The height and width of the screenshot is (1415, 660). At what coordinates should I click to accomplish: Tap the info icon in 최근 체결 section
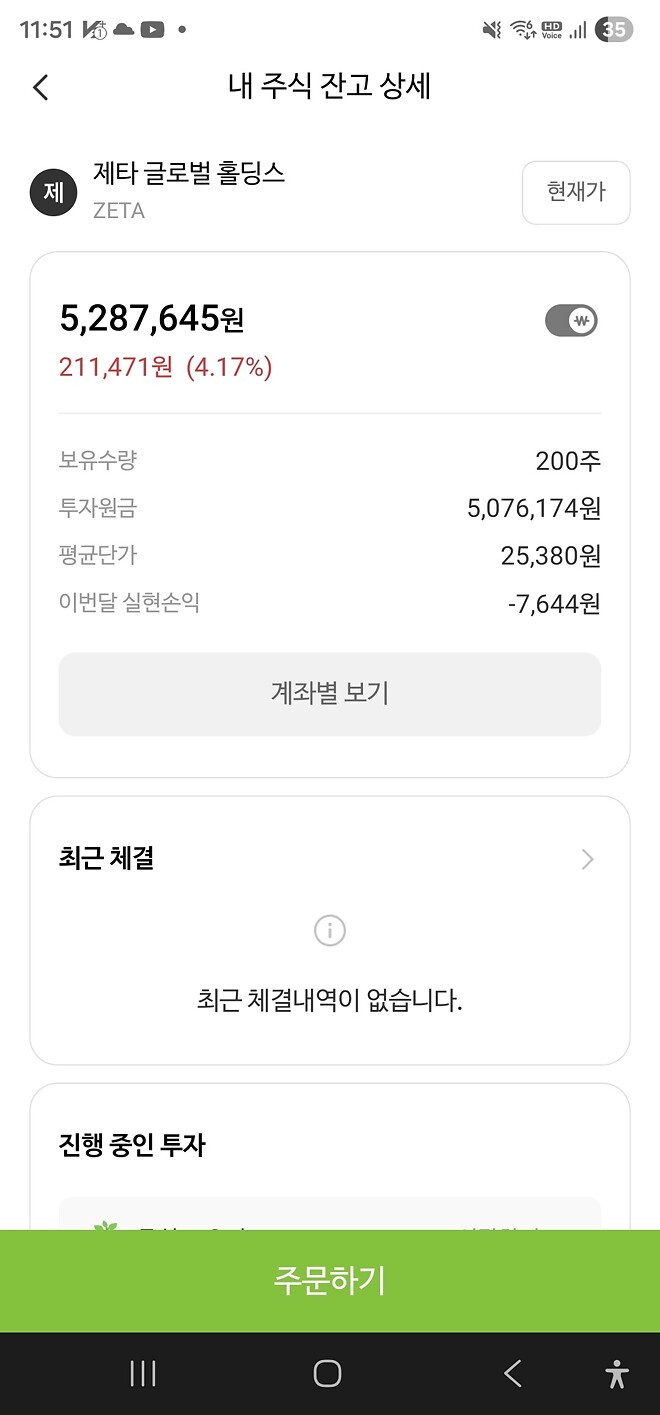point(329,930)
